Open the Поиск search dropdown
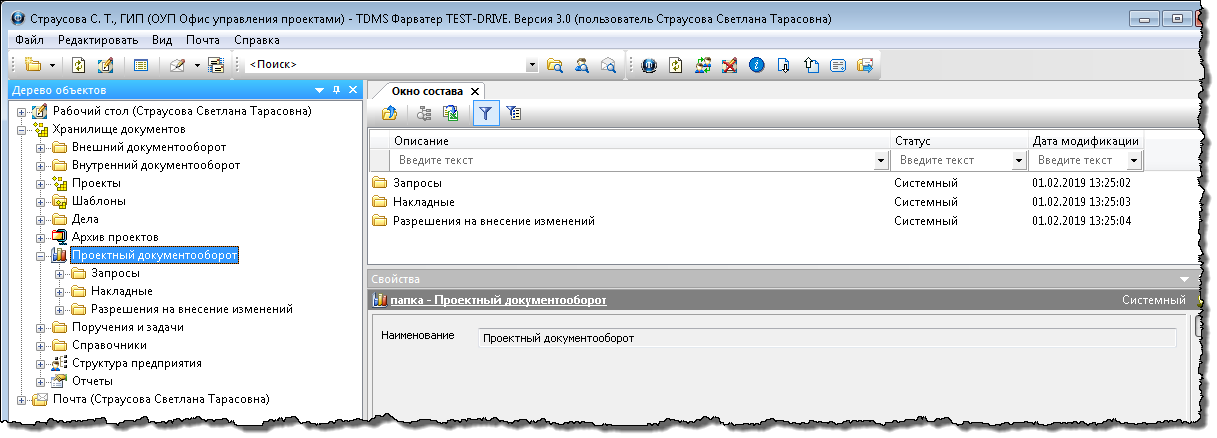1217x438 pixels. coord(532,65)
